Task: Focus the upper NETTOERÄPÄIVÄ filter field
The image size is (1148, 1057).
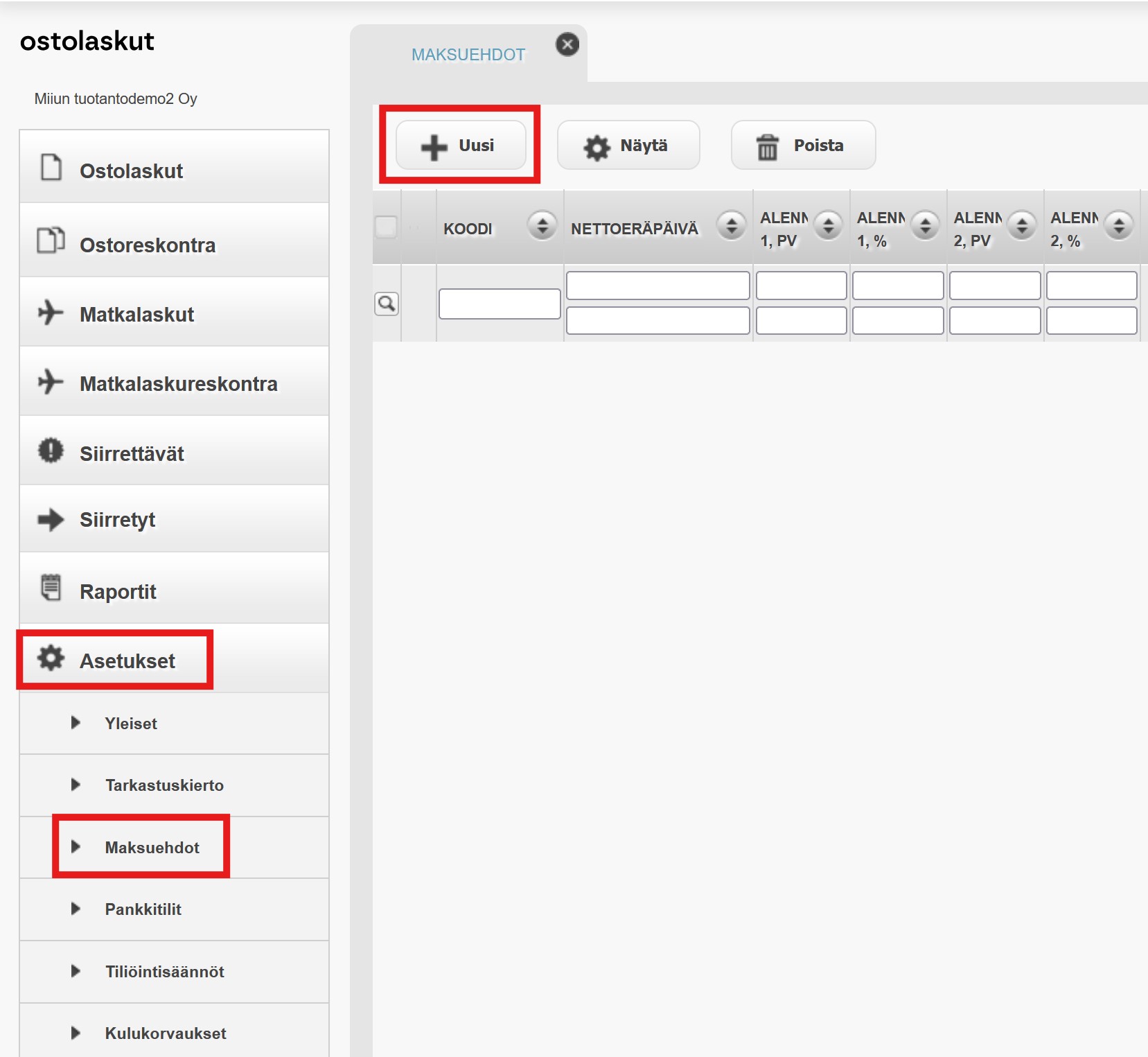Action: 658,286
